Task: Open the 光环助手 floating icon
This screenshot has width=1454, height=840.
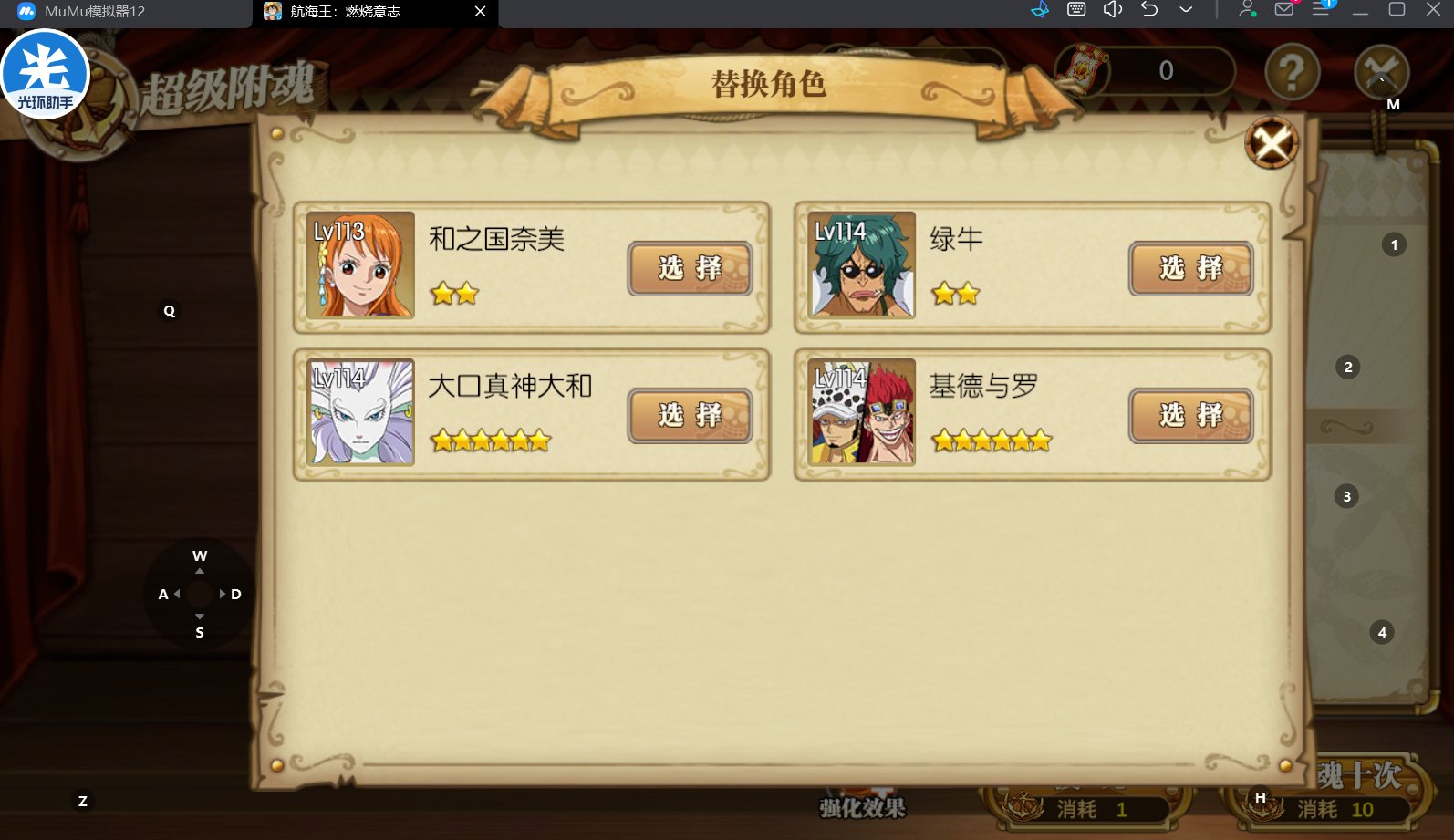Action: (46, 75)
